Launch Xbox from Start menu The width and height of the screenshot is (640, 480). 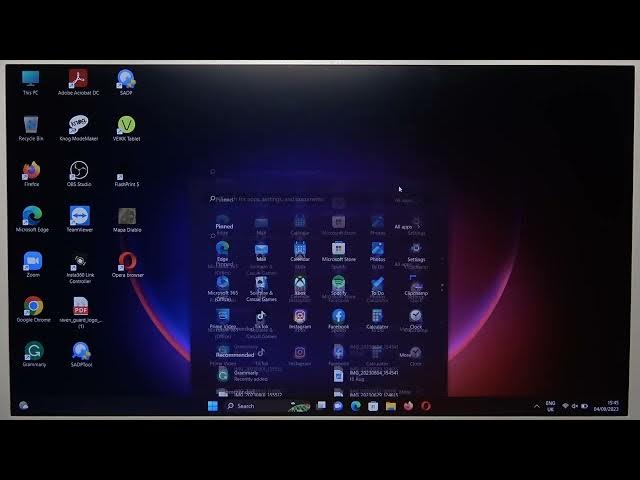pyautogui.click(x=300, y=286)
